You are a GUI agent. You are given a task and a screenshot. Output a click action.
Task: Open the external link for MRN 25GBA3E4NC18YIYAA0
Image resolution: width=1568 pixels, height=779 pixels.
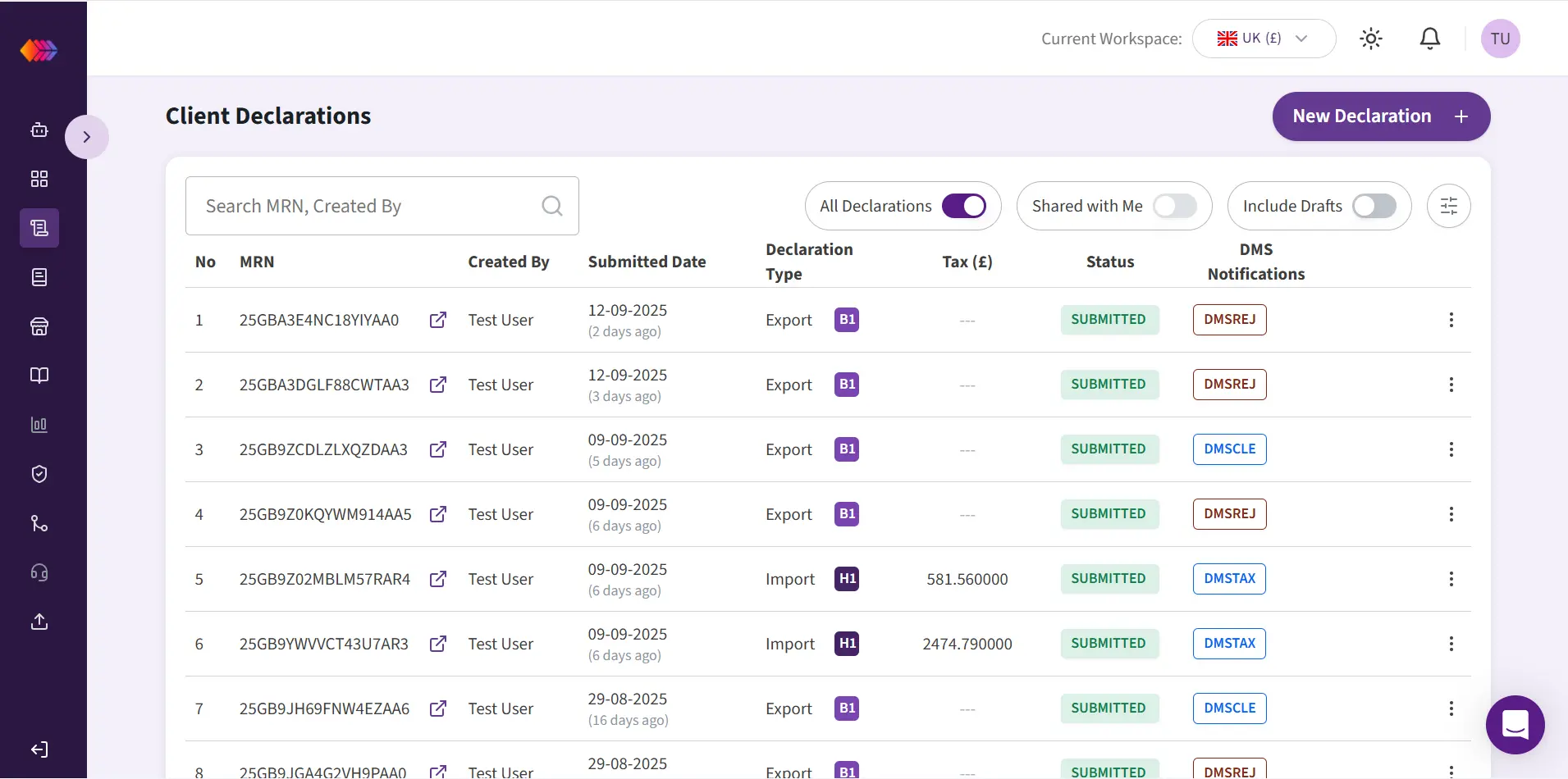[438, 320]
